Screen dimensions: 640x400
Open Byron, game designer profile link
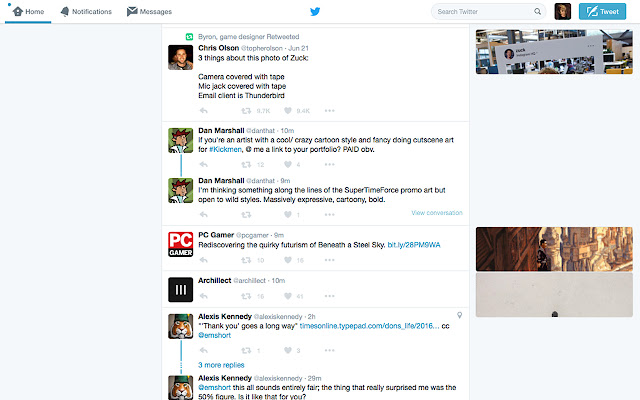231,37
